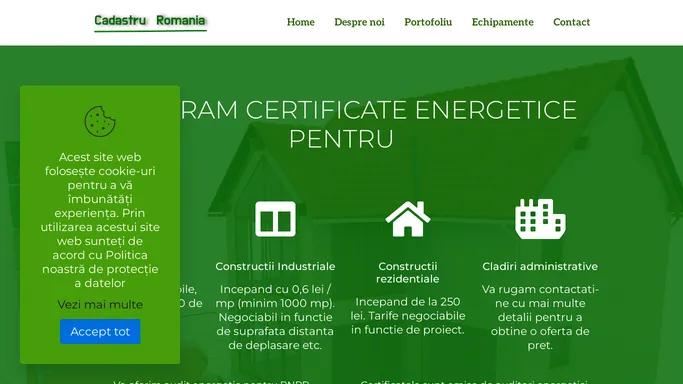Click the Accept tot button
683x384 pixels.
(100, 331)
